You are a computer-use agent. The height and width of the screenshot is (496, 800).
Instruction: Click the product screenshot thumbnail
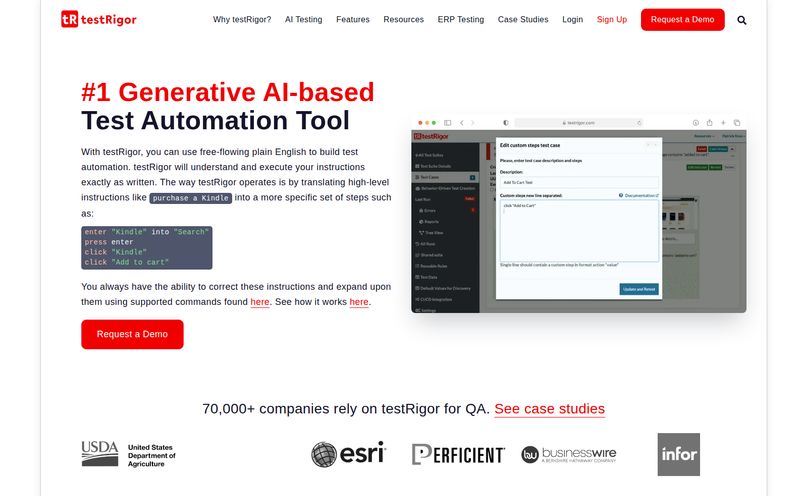[579, 214]
